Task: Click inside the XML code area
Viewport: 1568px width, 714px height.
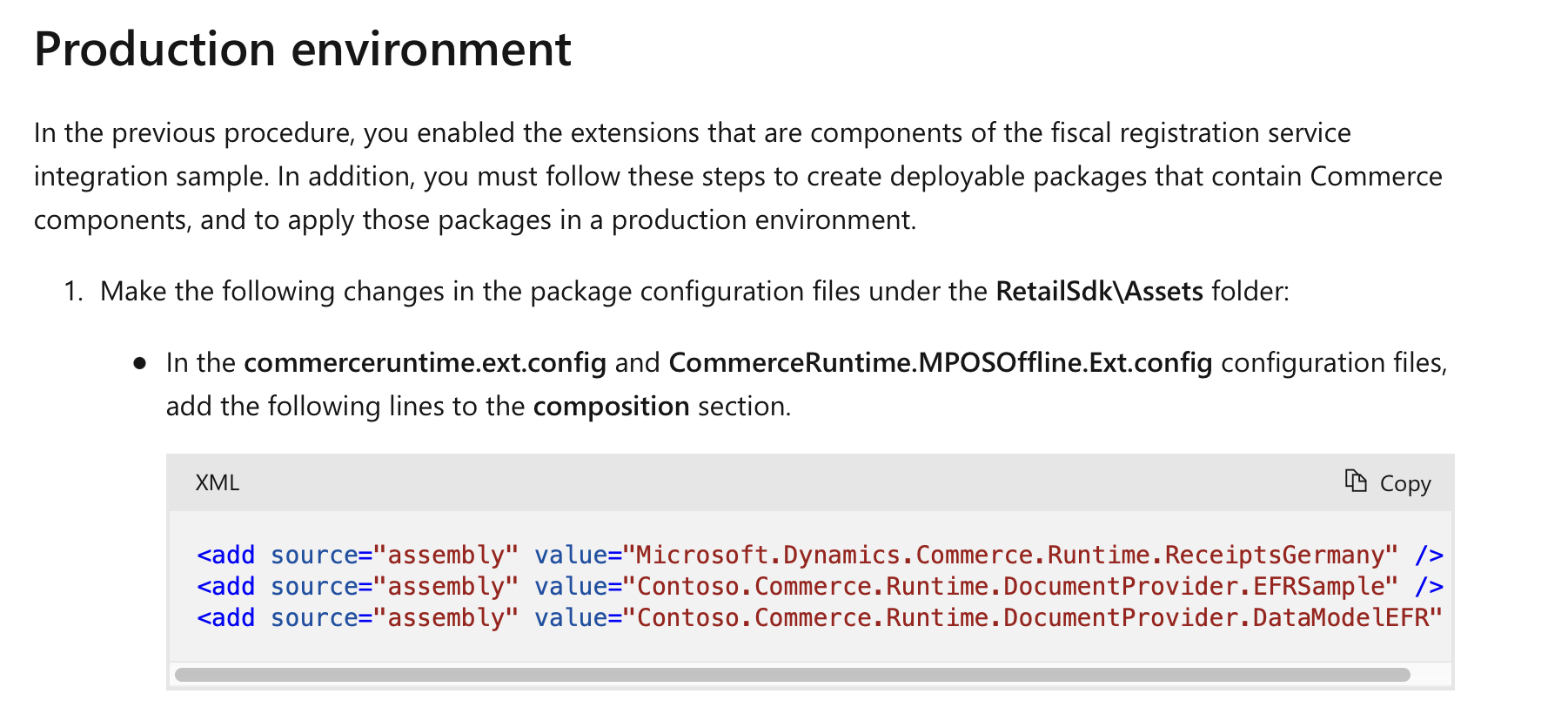Action: coord(783,585)
